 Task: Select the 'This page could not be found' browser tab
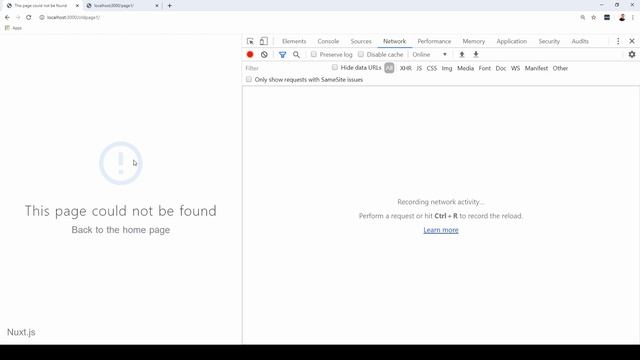[40, 6]
